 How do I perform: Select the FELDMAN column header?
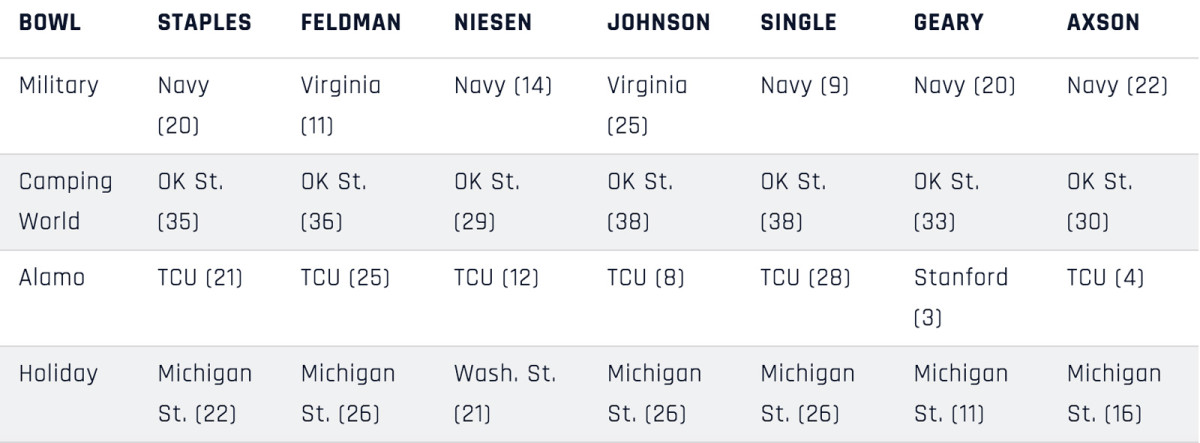353,23
